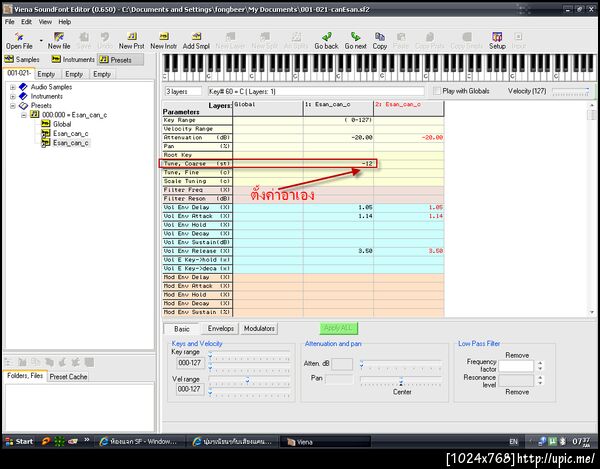The width and height of the screenshot is (600, 469).
Task: Enable the Play with Globals checkbox
Action: coord(437,91)
